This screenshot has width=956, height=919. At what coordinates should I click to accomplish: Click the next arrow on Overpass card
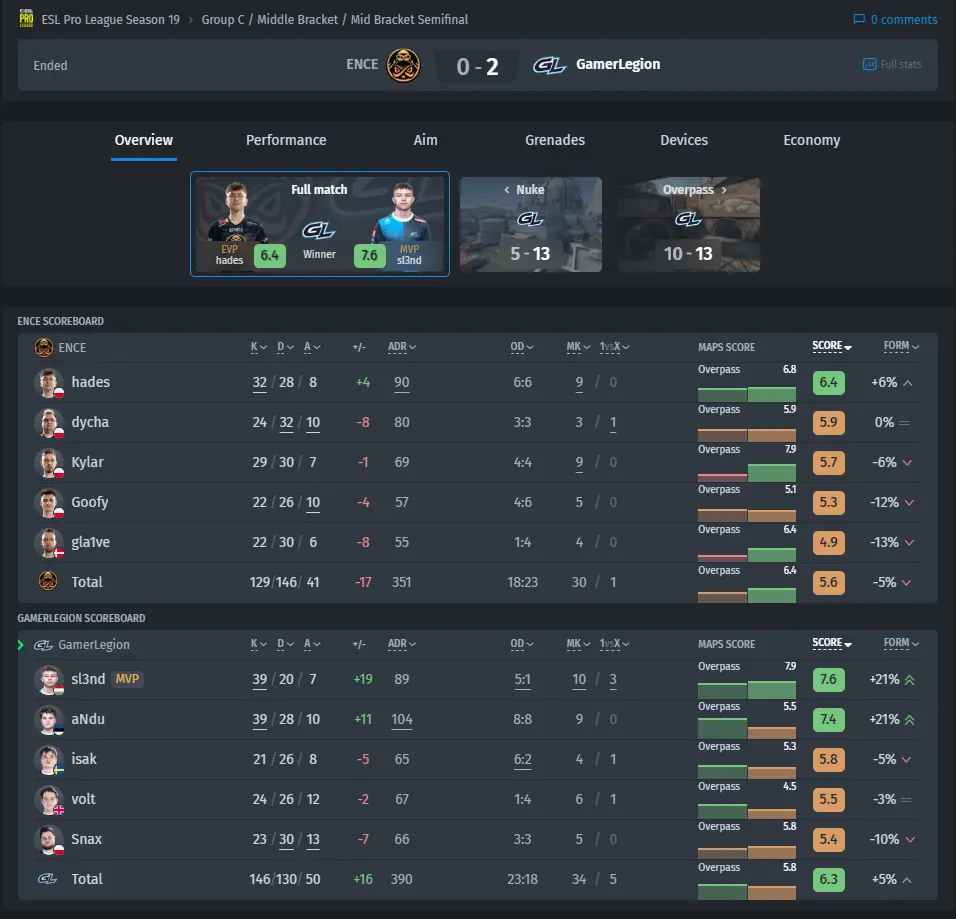coord(724,190)
